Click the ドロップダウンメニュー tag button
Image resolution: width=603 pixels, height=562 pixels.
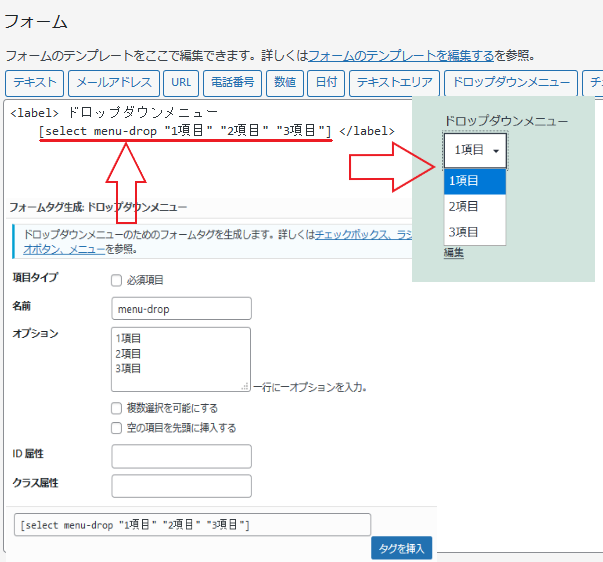pos(510,83)
